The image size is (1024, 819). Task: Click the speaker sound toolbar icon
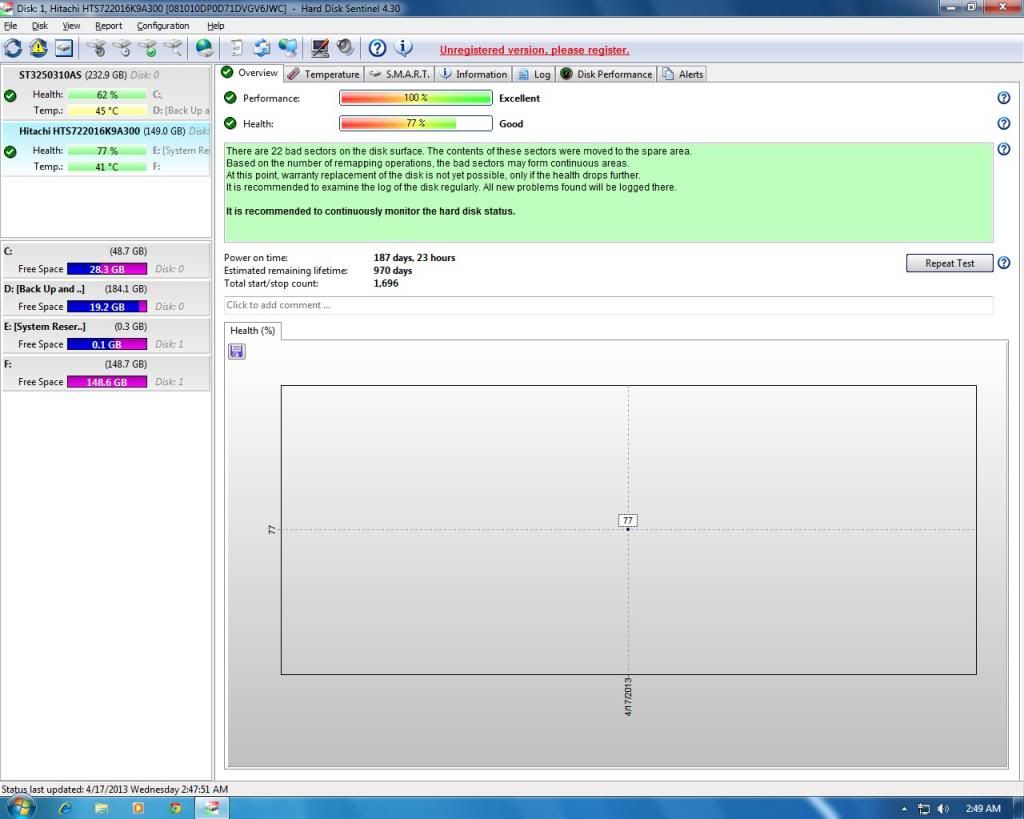pos(345,48)
